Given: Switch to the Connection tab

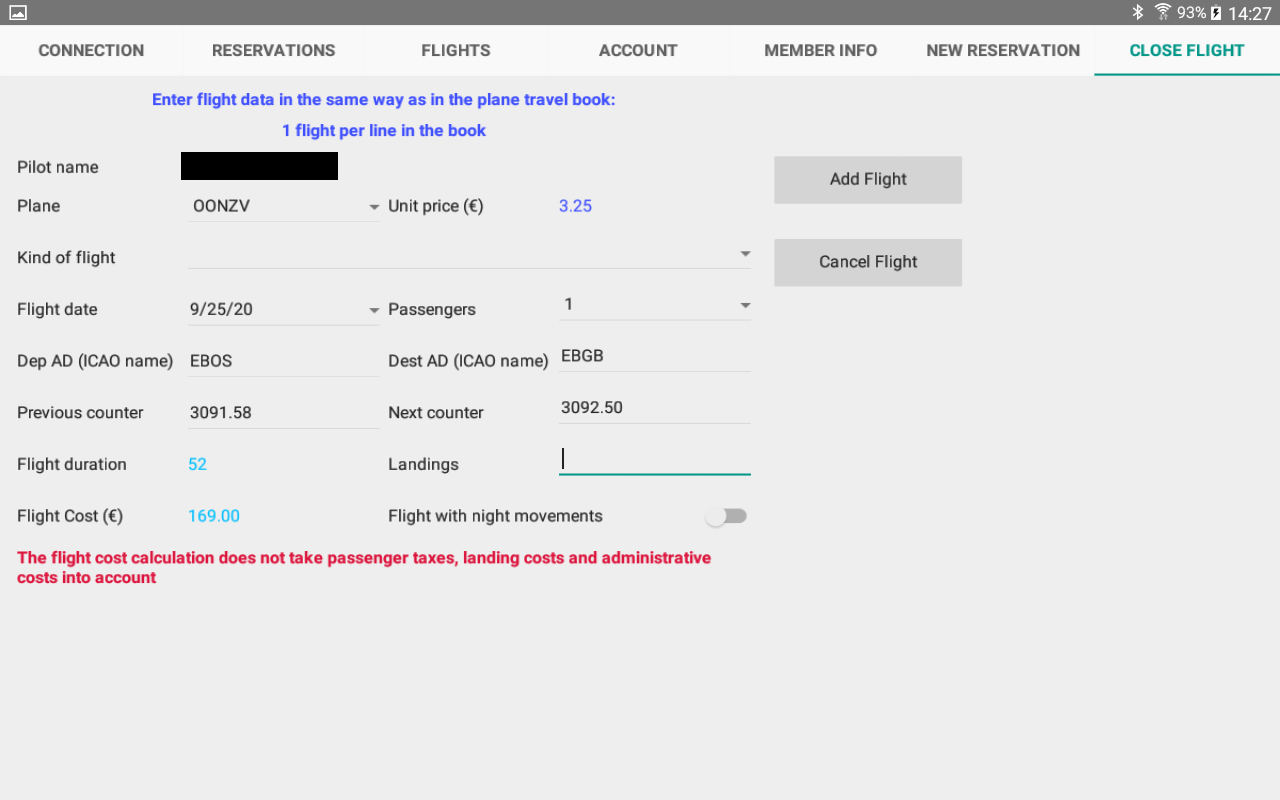Looking at the screenshot, I should coord(91,50).
